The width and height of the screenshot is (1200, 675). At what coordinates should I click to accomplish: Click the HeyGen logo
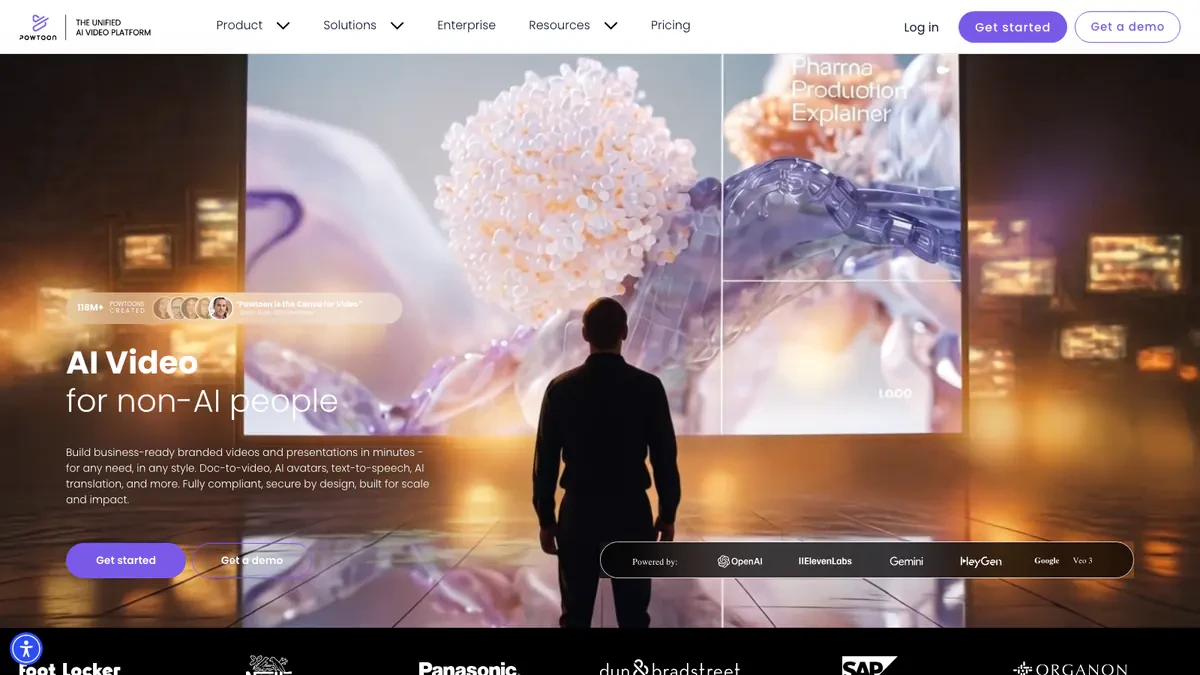click(x=981, y=561)
